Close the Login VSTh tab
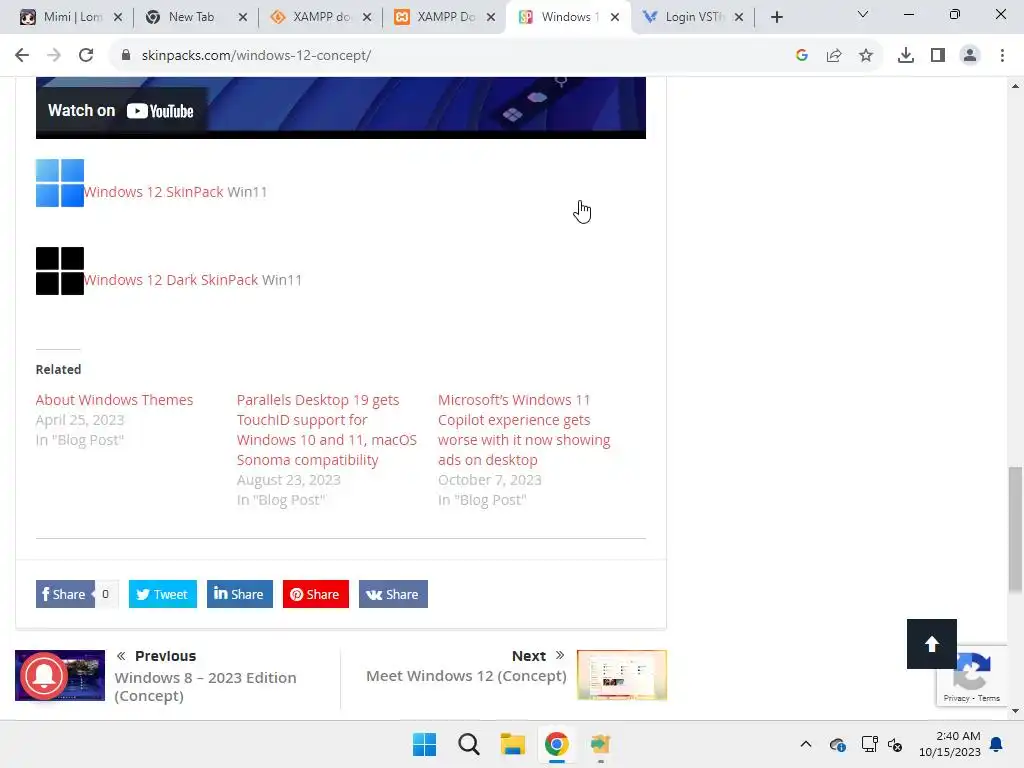 pyautogui.click(x=739, y=18)
